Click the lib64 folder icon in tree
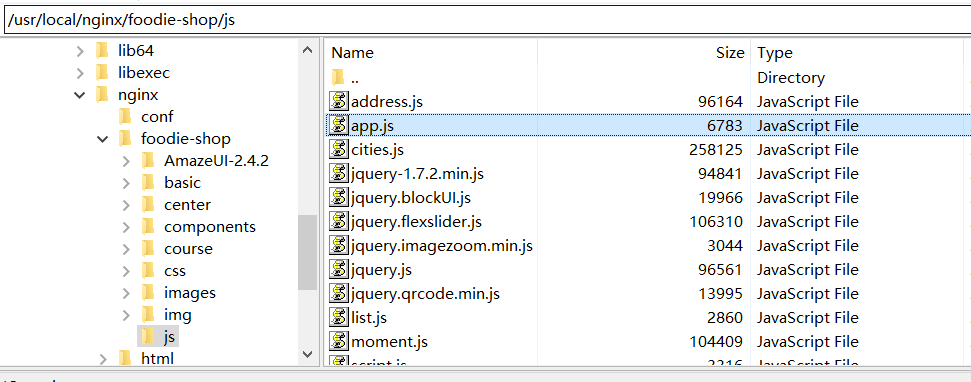 tap(103, 51)
